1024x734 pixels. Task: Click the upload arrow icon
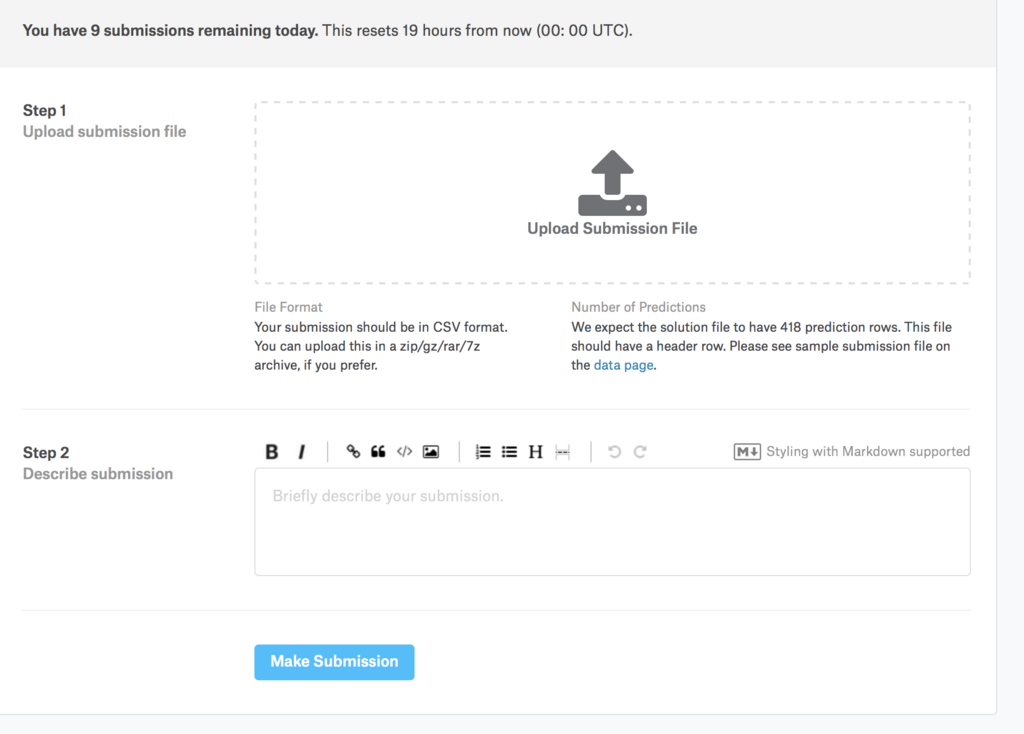(612, 183)
